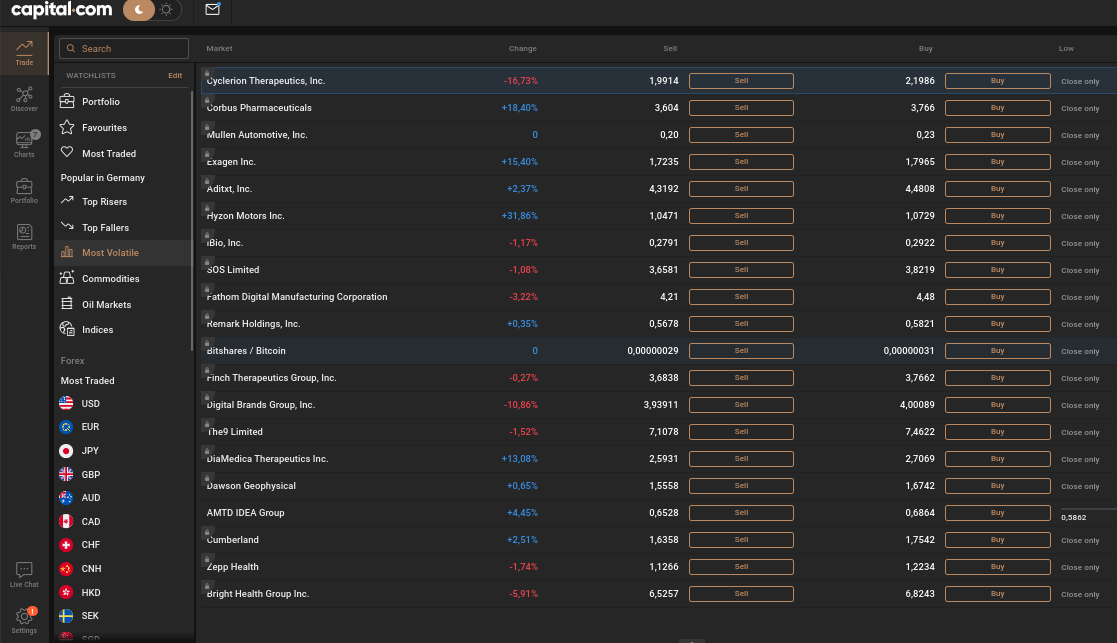
Task: Edit the watchlists
Action: click(175, 75)
